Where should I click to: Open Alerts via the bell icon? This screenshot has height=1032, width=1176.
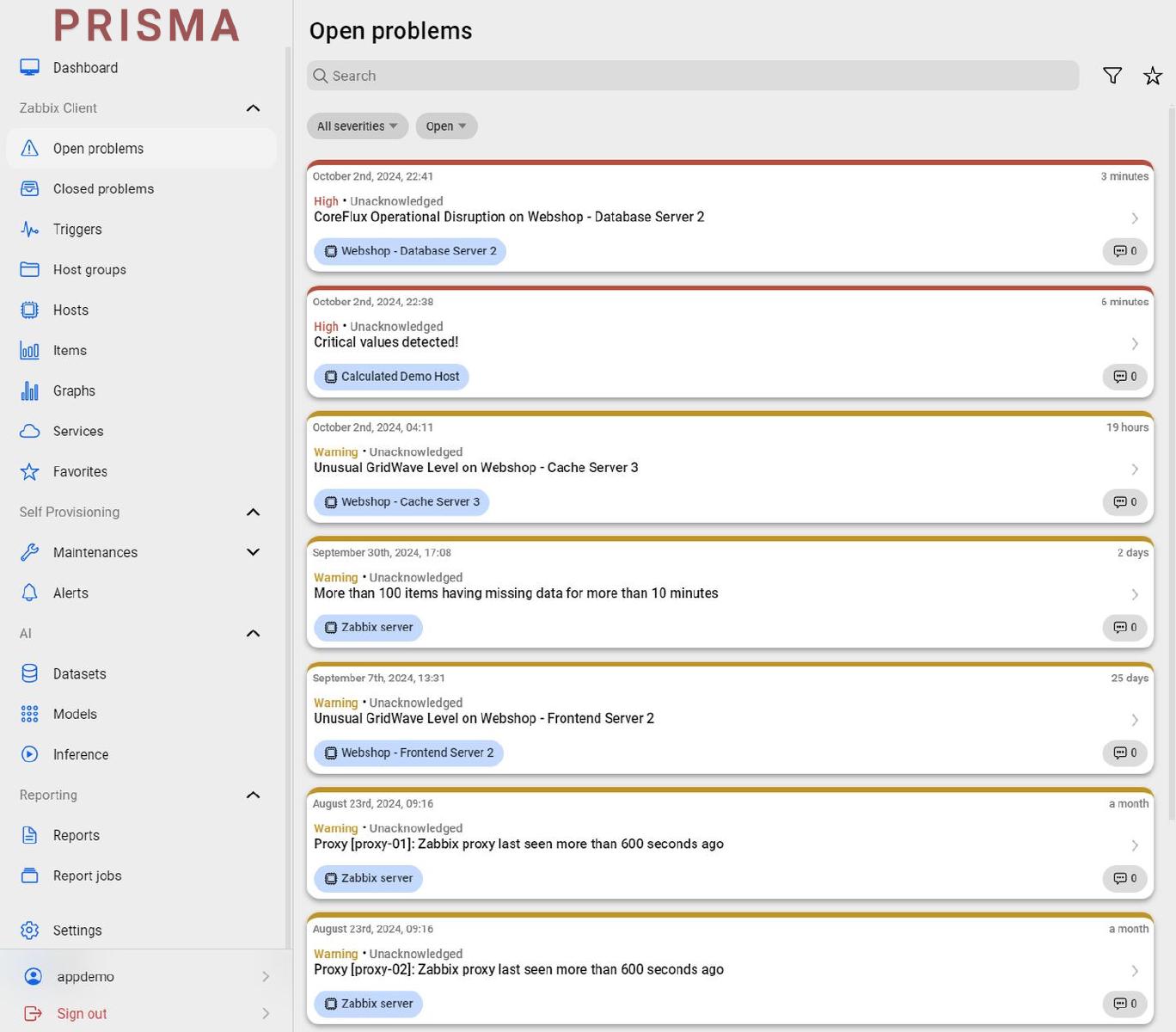(x=29, y=593)
